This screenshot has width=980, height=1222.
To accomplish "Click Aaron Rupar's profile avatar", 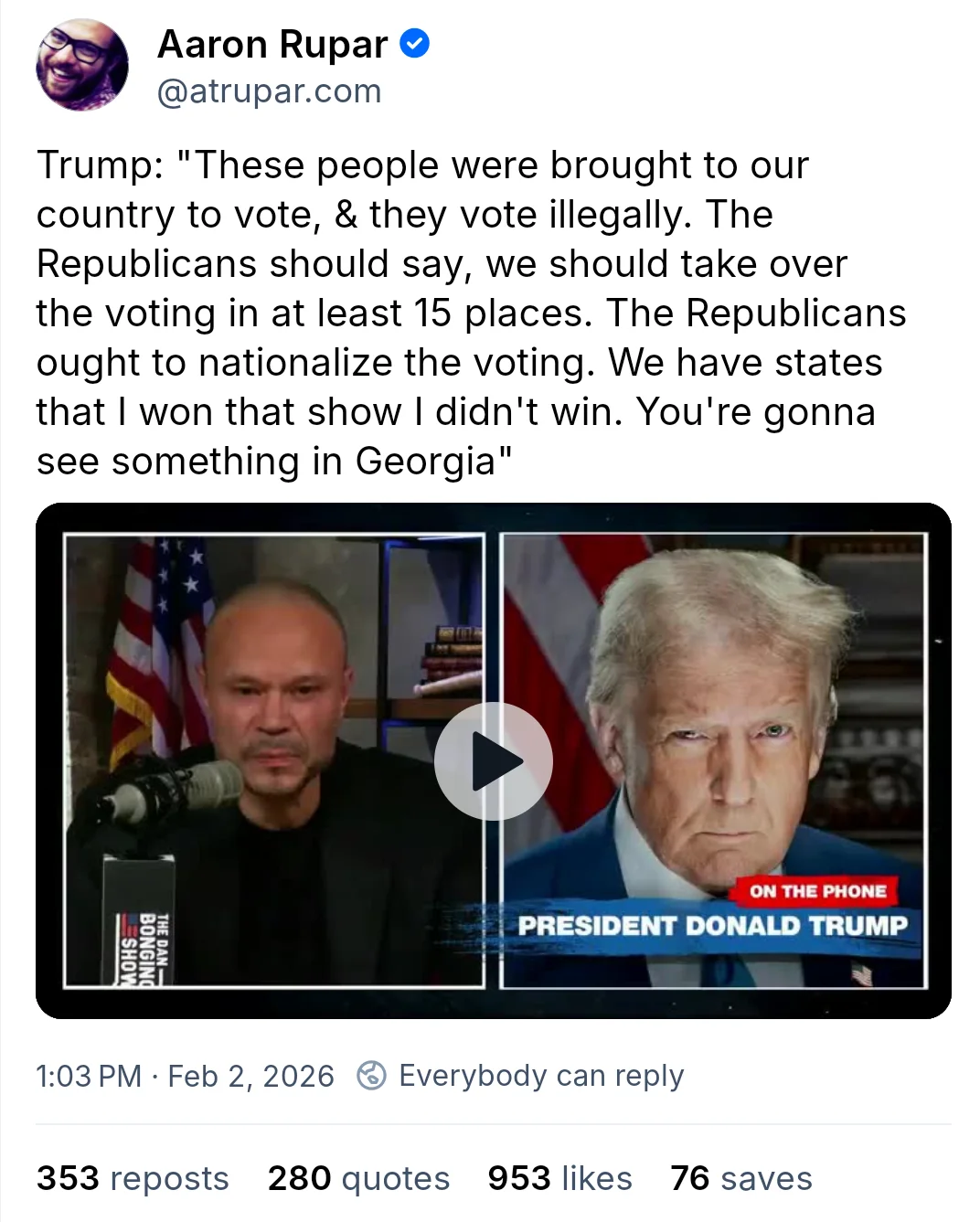I will click(x=82, y=66).
